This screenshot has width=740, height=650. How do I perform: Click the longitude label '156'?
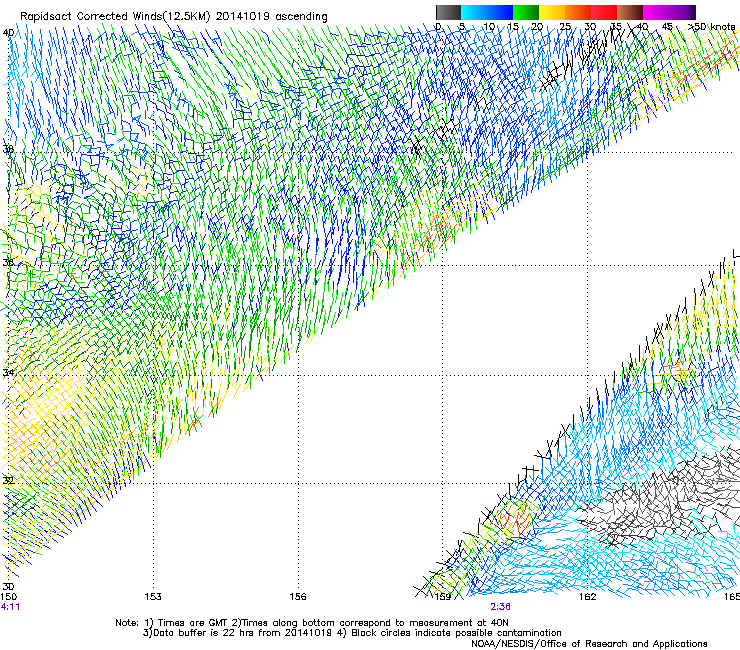(298, 597)
